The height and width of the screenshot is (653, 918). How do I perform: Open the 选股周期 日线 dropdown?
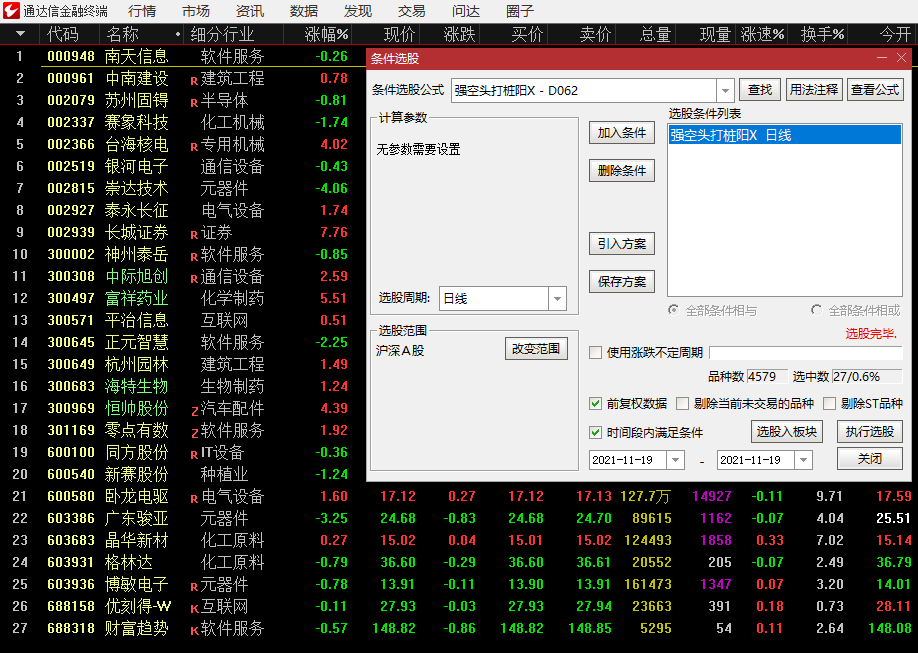click(557, 298)
